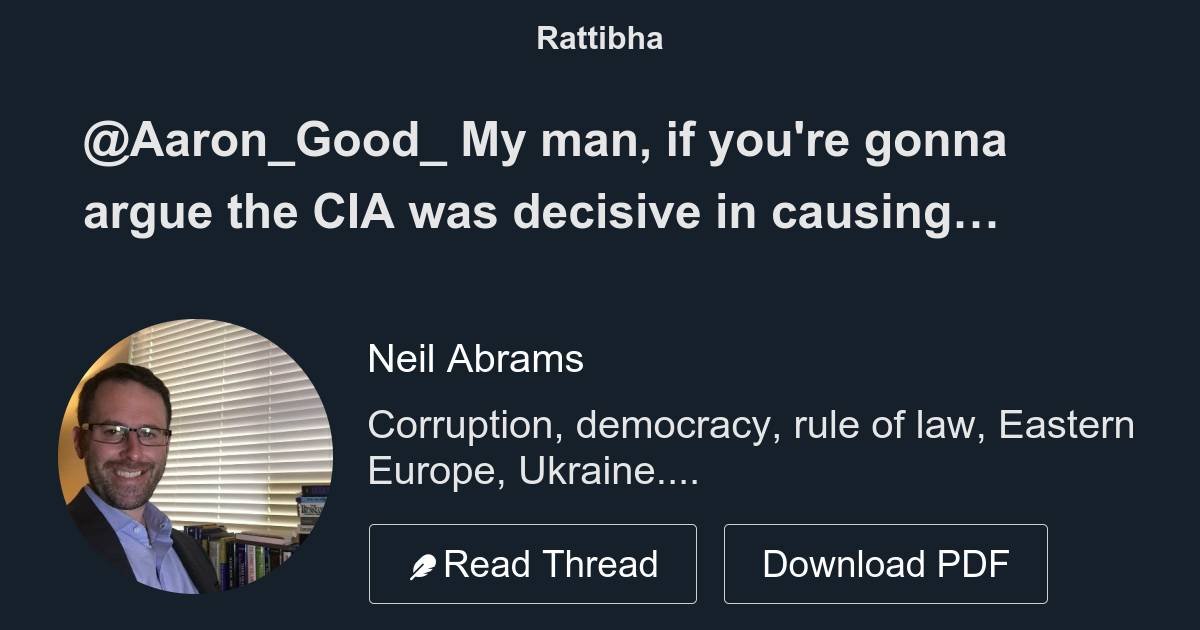Open the author name Neil Abrams
This screenshot has width=1200, height=630.
[476, 359]
